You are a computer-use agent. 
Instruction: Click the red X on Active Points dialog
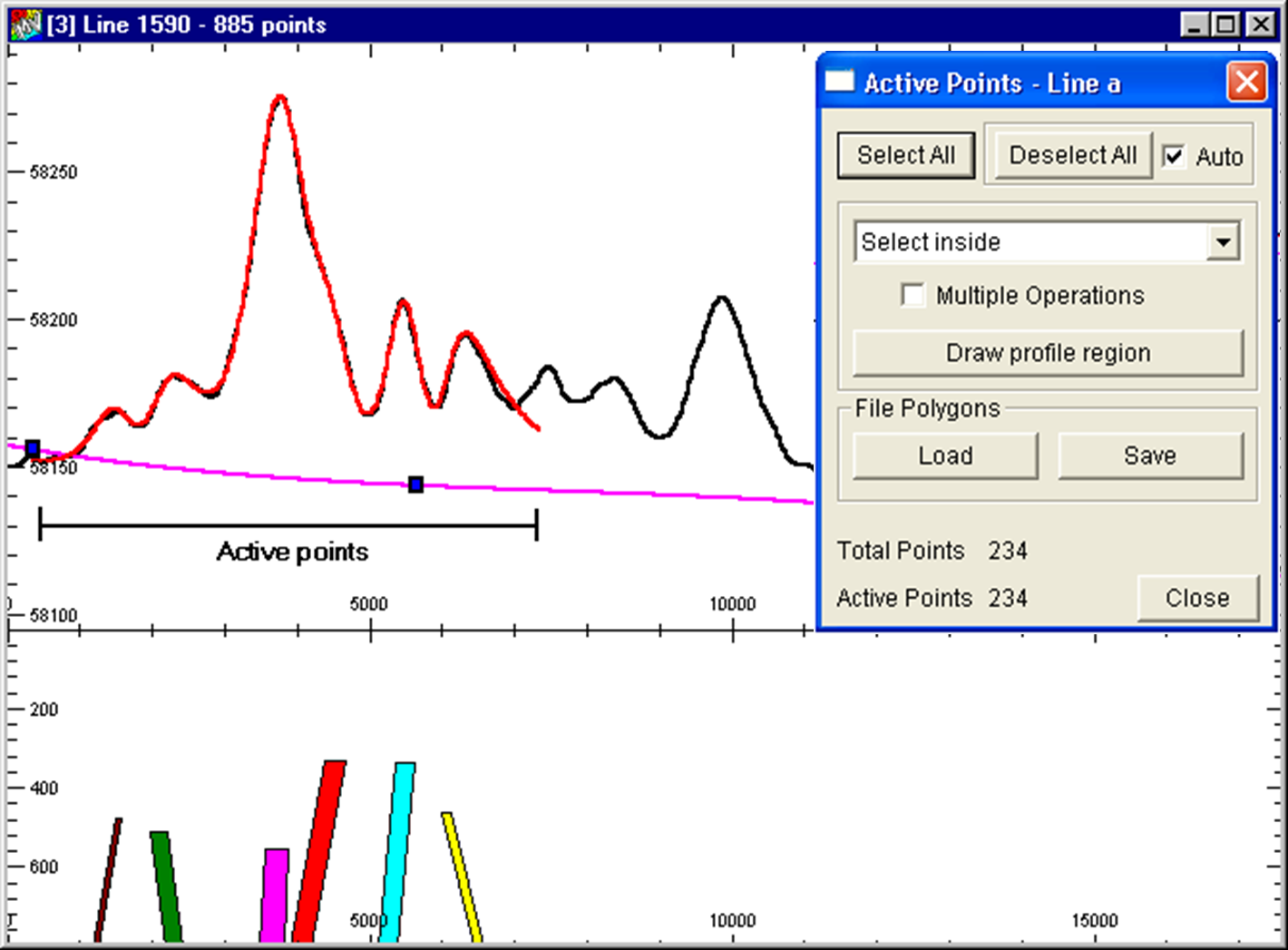tap(1247, 83)
